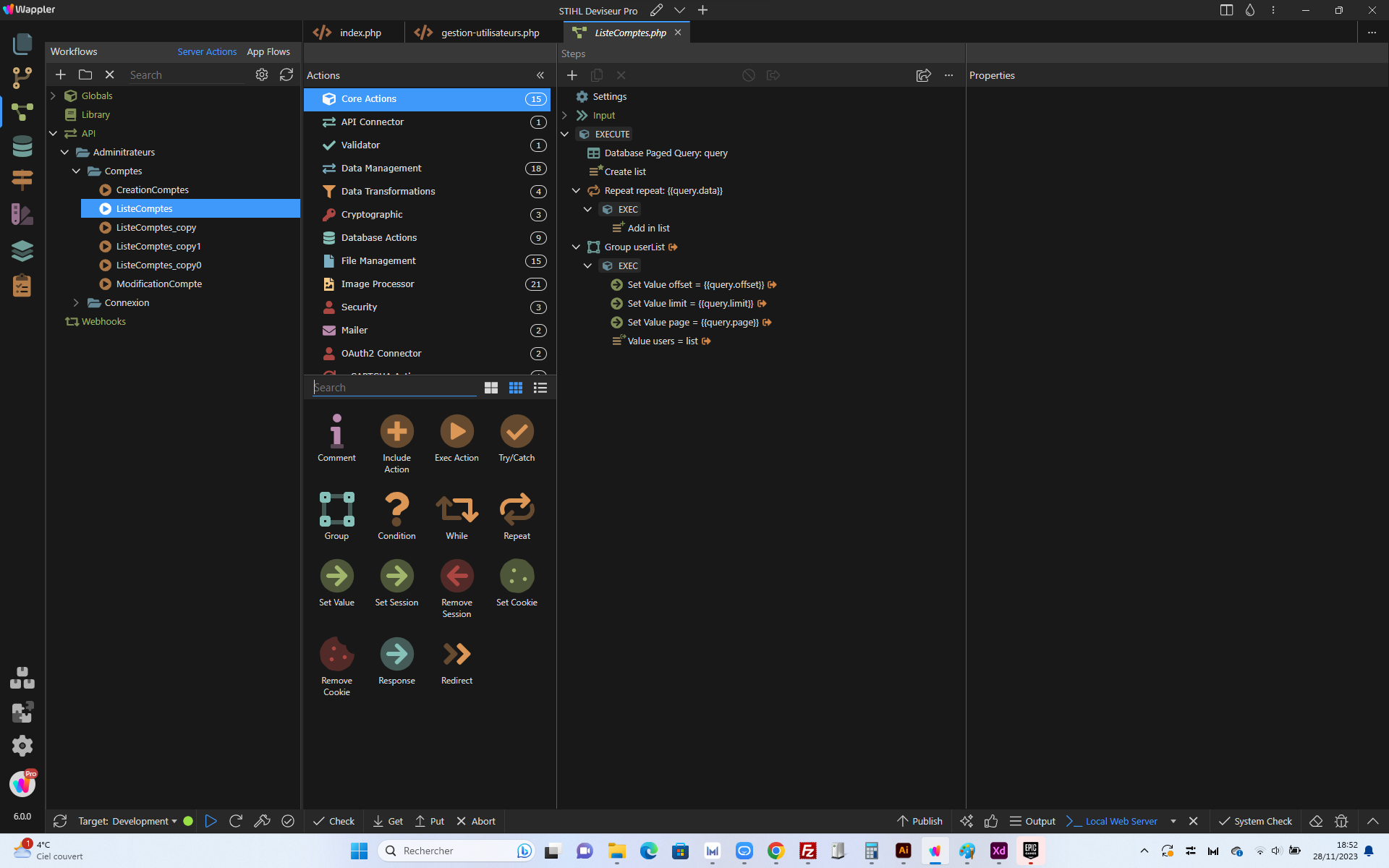Switch to the App Flows tab

point(268,51)
